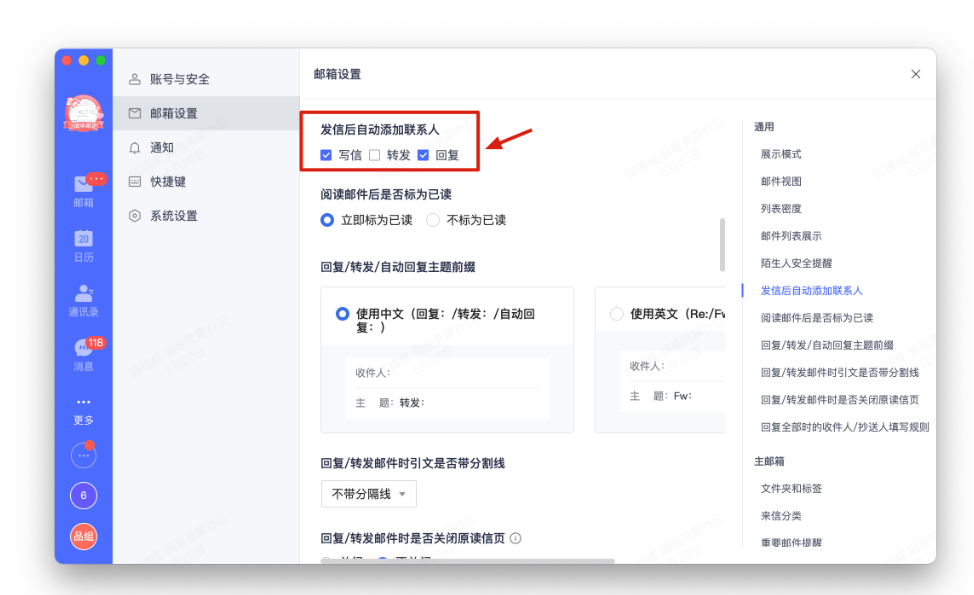The width and height of the screenshot is (974, 595).
Task: Select 立即标为已读 radio option
Action: point(327,220)
